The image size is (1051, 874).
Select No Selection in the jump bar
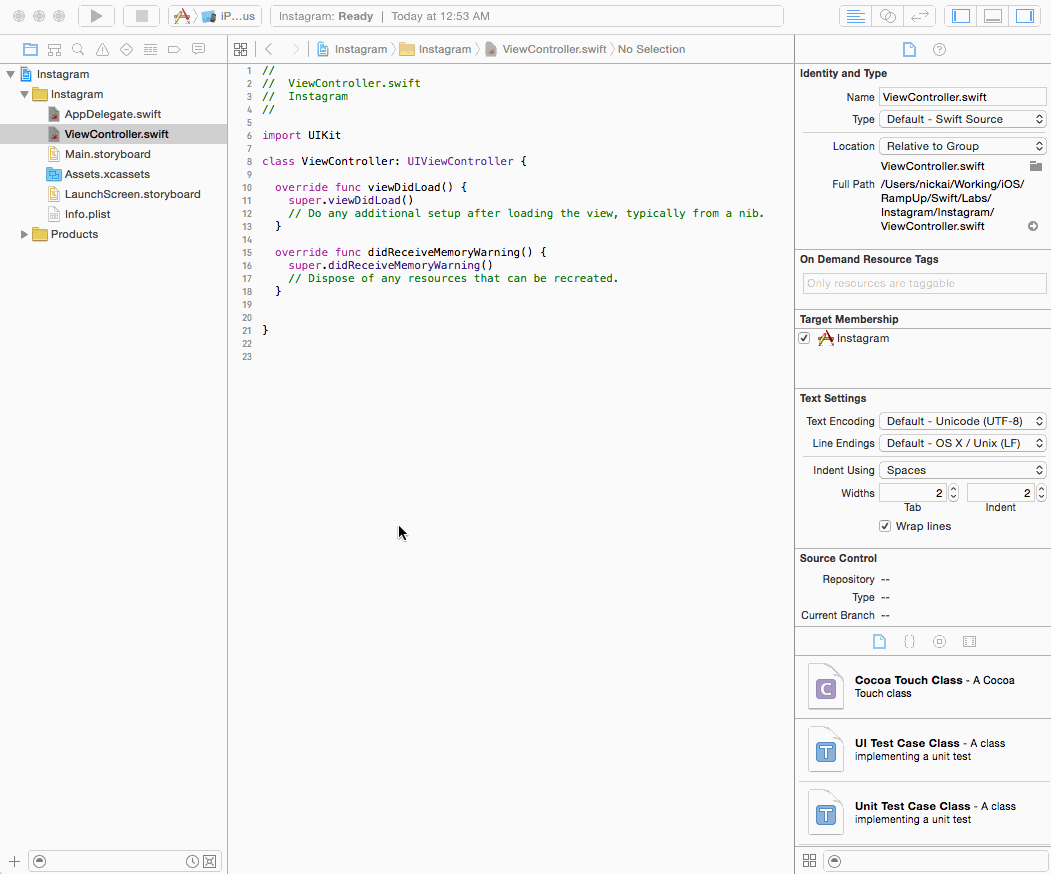click(x=651, y=49)
